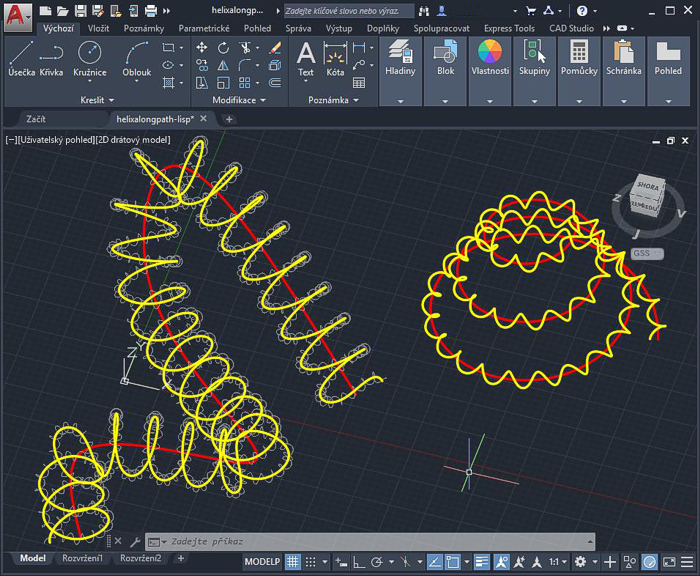The height and width of the screenshot is (576, 700).
Task: Expand the Poznámka panel
Action: tap(333, 100)
